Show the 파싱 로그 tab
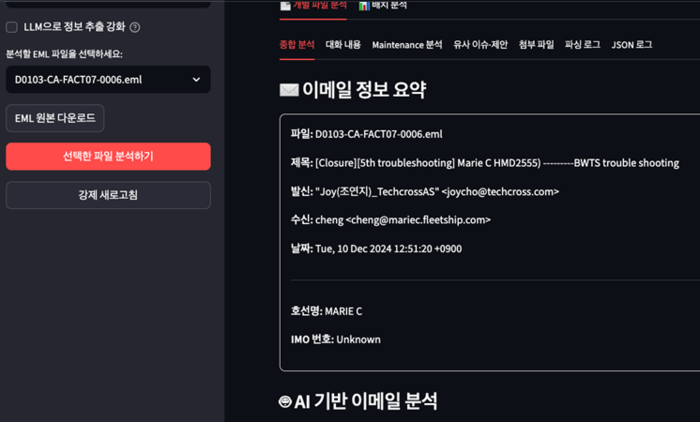Viewport: 700px width, 422px height. 582,45
